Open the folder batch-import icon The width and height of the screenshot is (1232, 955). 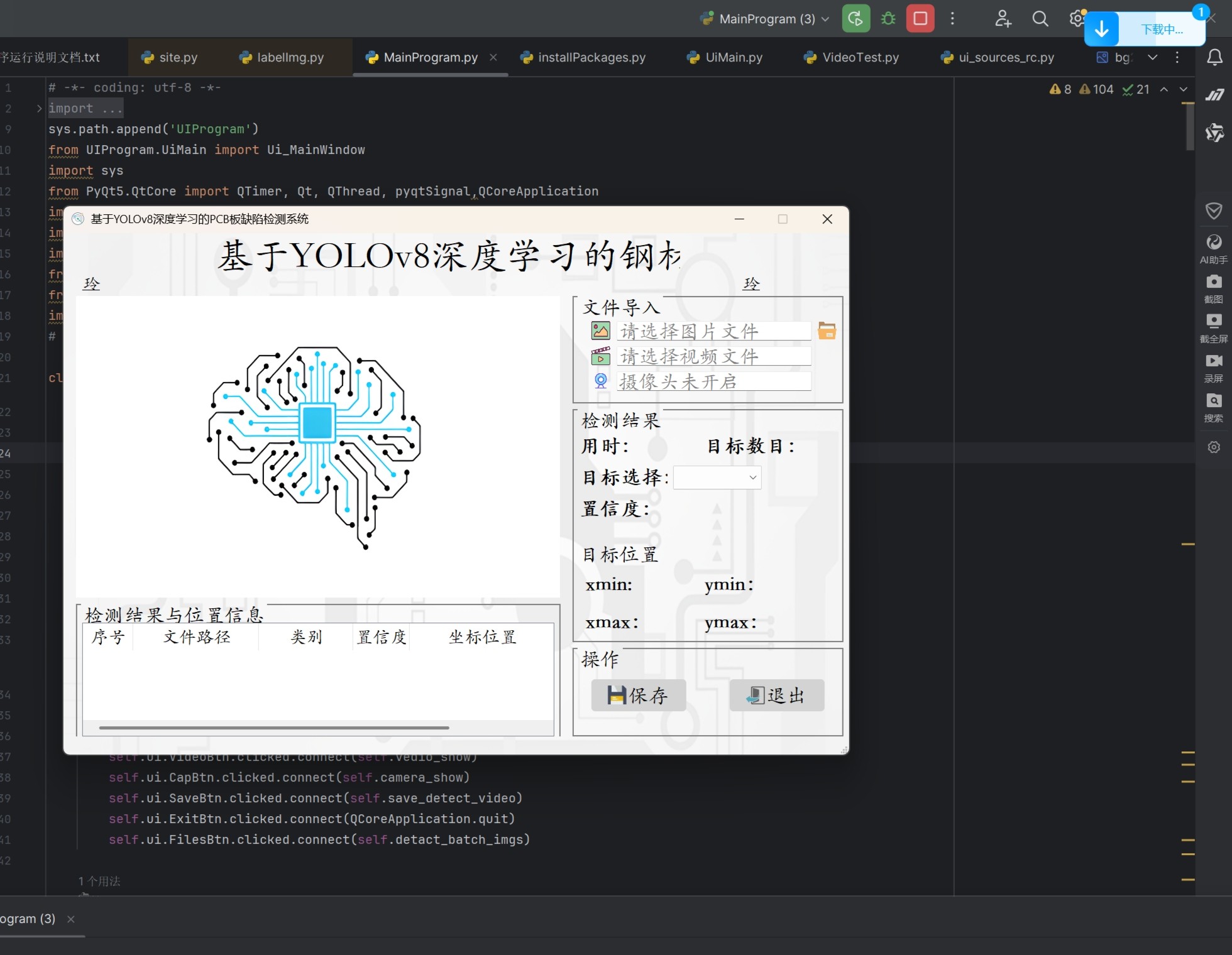coord(827,331)
